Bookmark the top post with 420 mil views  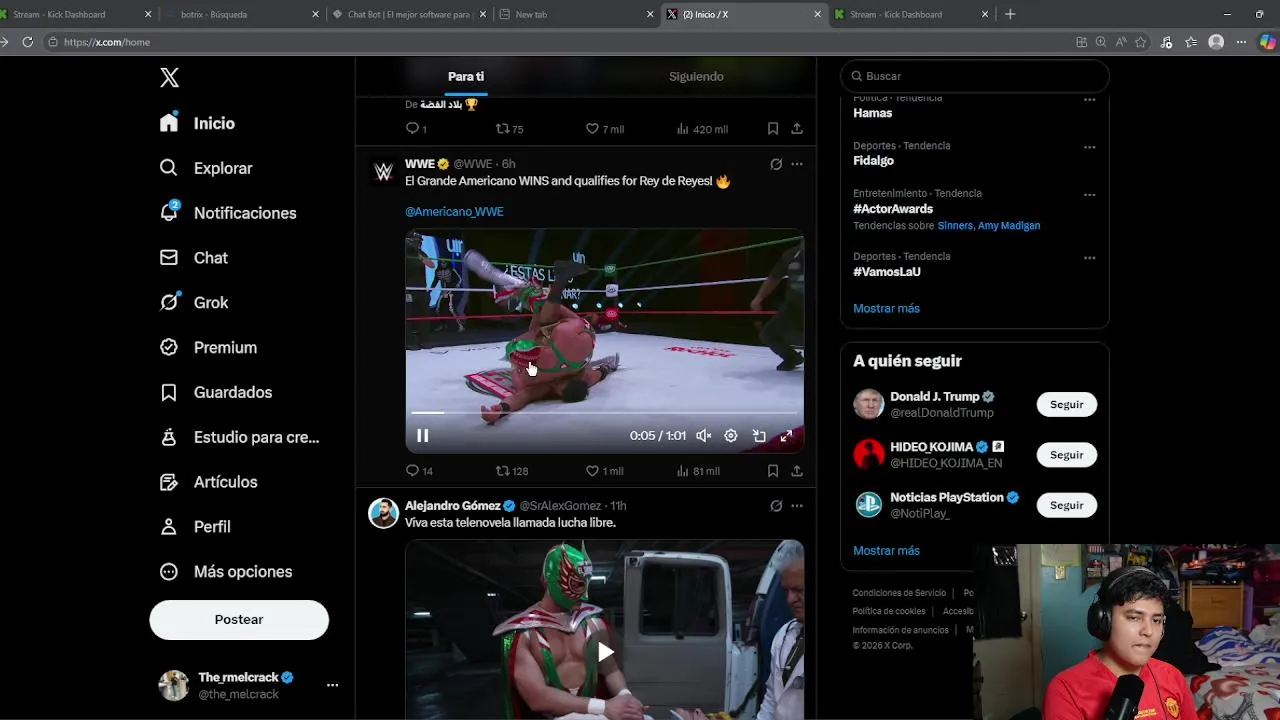(773, 129)
